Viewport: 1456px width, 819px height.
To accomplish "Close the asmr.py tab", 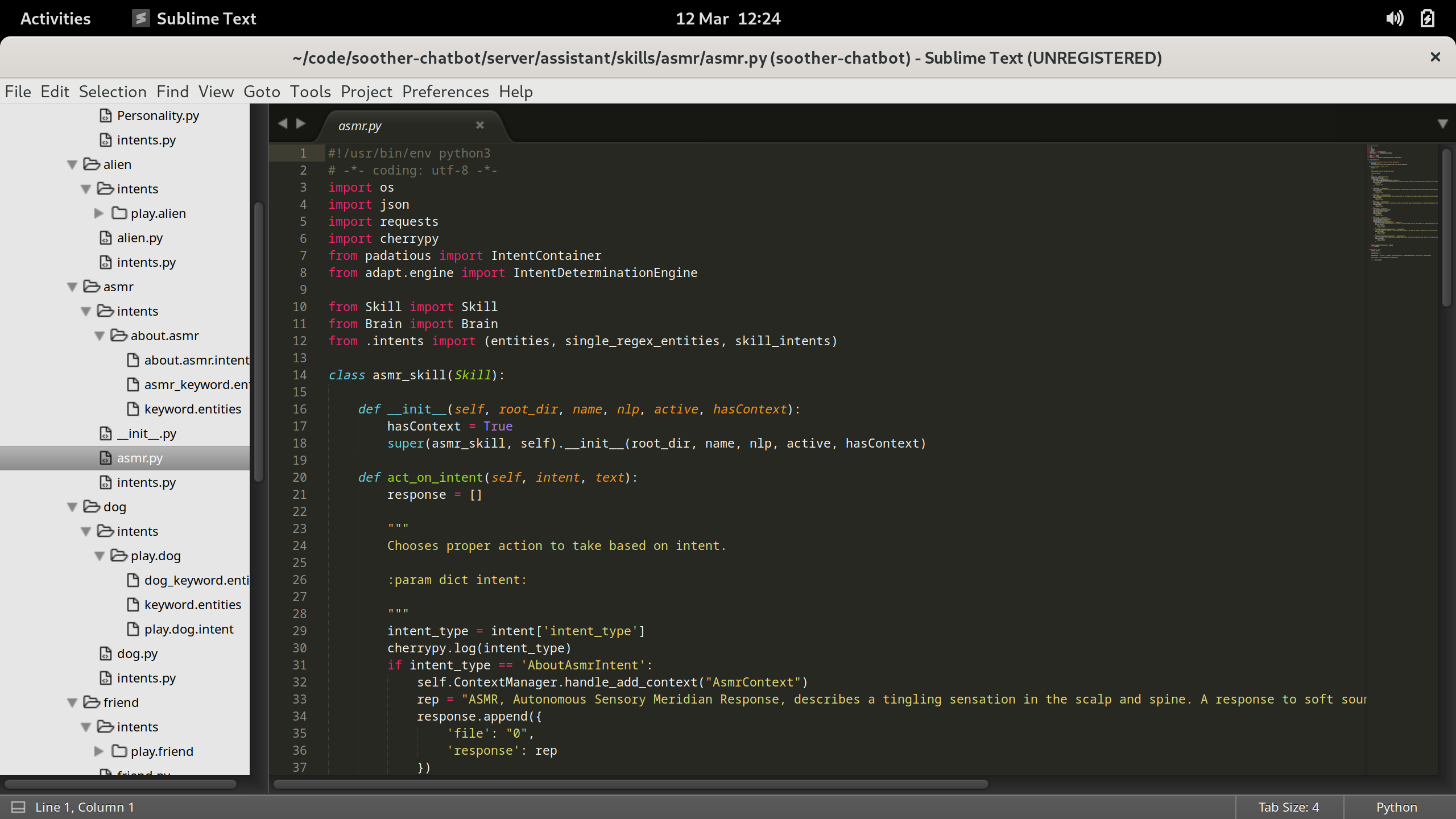I will coord(479,125).
